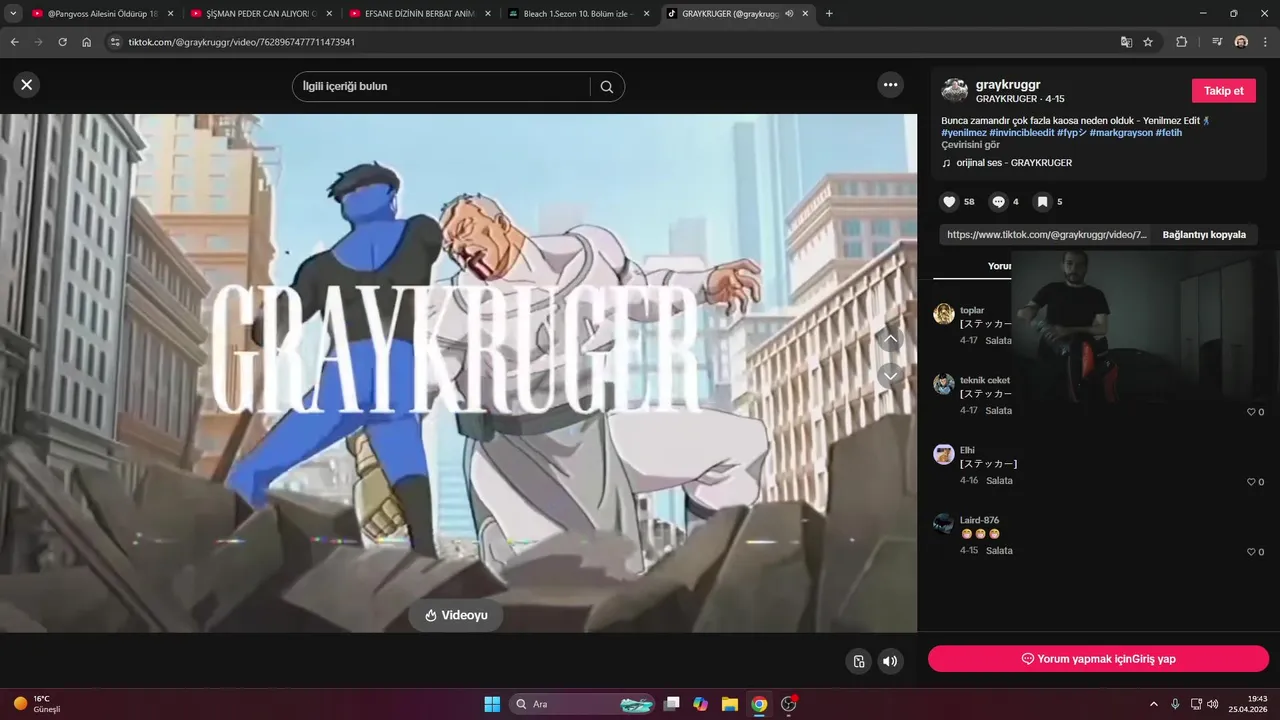Like Elhi's comment heart

tap(1250, 482)
